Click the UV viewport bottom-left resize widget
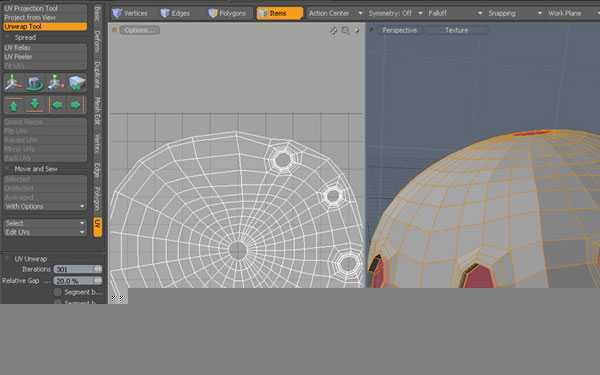The height and width of the screenshot is (375, 600). pyautogui.click(x=118, y=298)
